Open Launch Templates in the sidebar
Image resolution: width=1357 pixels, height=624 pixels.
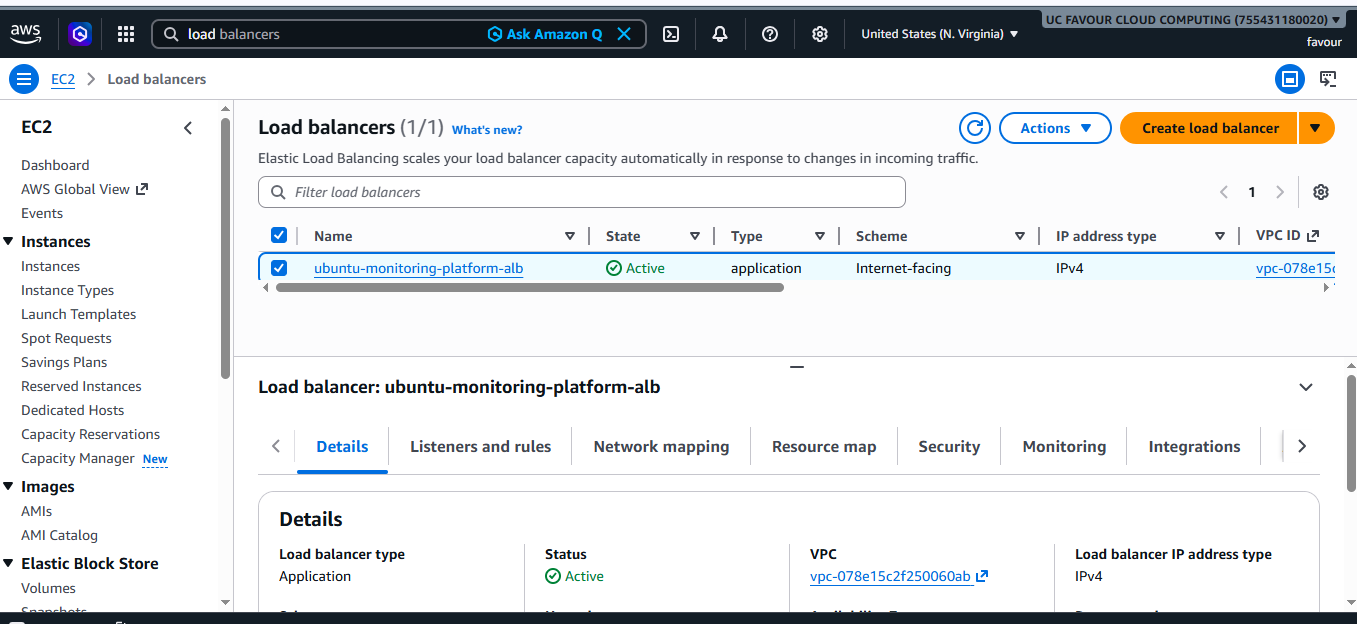(x=78, y=314)
